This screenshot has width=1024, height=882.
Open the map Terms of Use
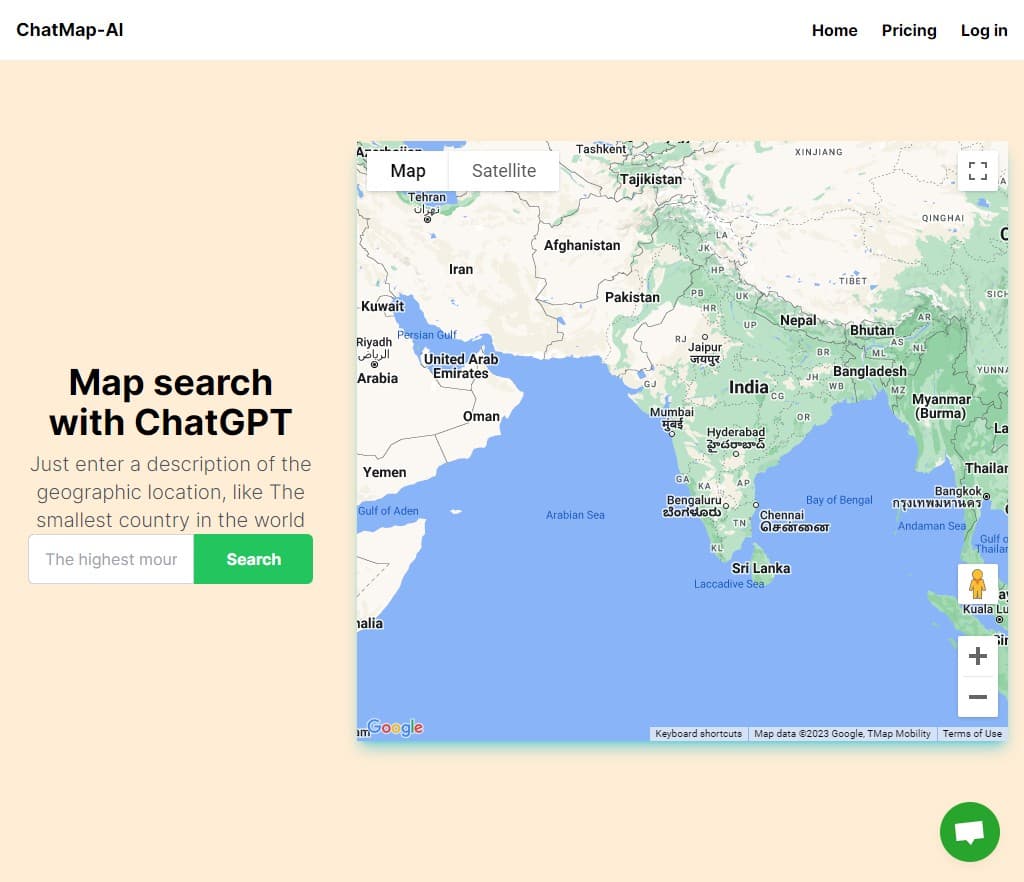coord(971,734)
